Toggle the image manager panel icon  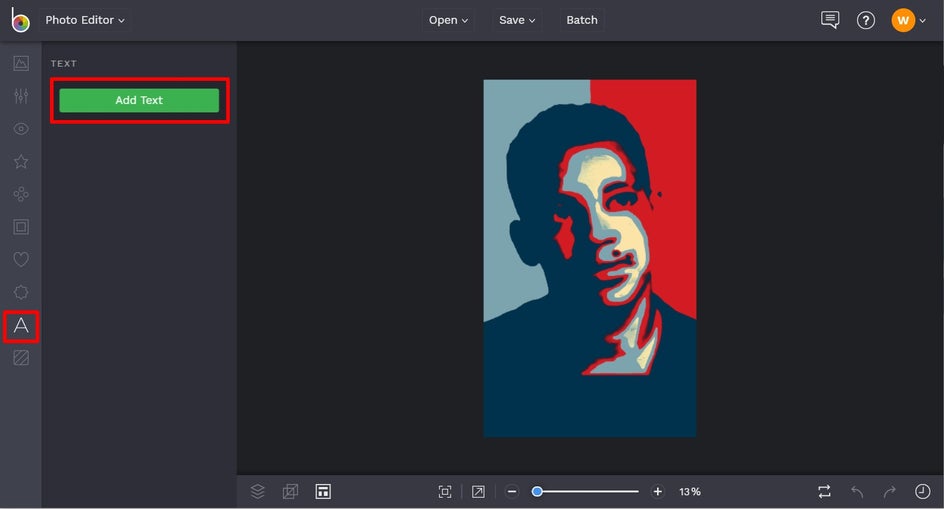tap(323, 492)
